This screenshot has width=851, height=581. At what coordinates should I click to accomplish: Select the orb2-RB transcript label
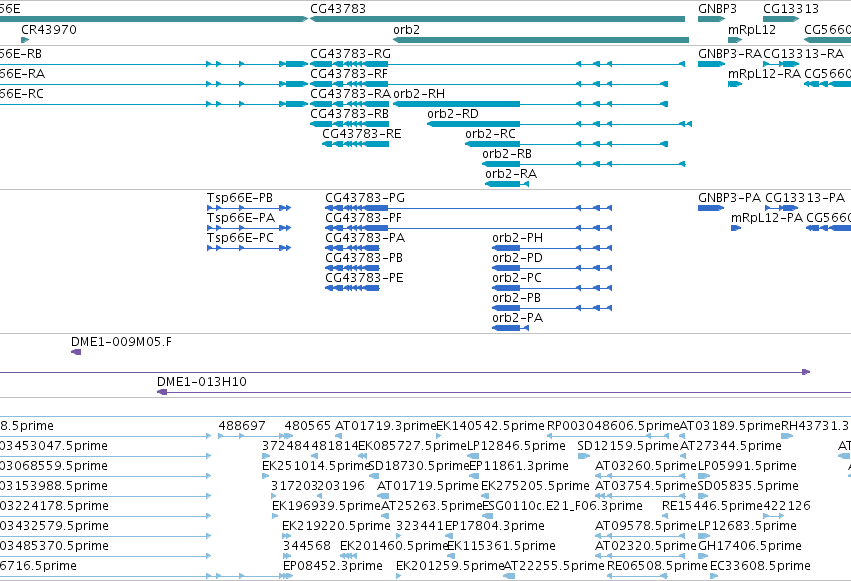[x=507, y=154]
